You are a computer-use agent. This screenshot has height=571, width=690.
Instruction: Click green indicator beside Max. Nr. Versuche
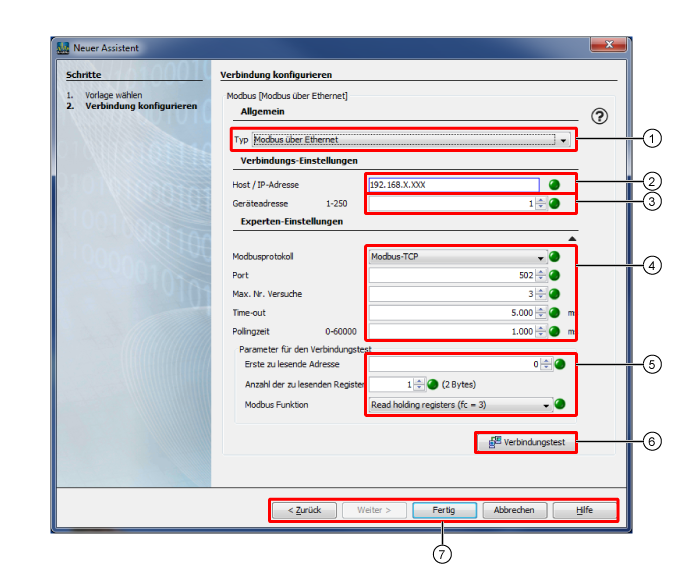pyautogui.click(x=554, y=294)
